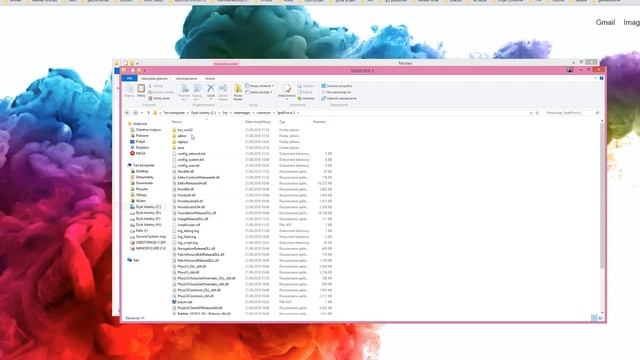Click the Przenieś do (move to) icon
640x360 pixels.
[184, 89]
